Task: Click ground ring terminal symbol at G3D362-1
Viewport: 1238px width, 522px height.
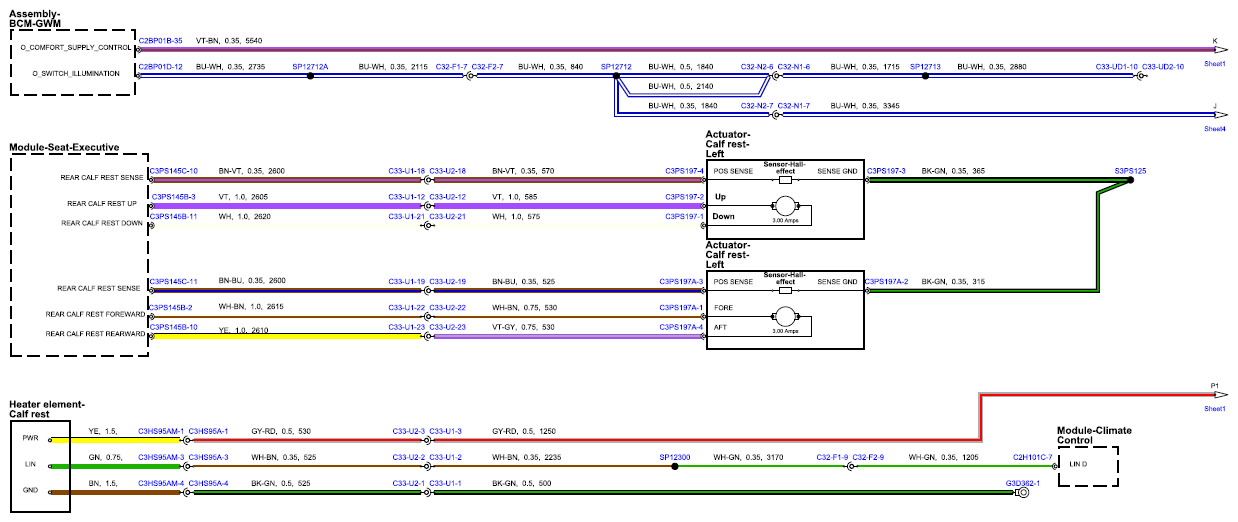Action: (1023, 492)
